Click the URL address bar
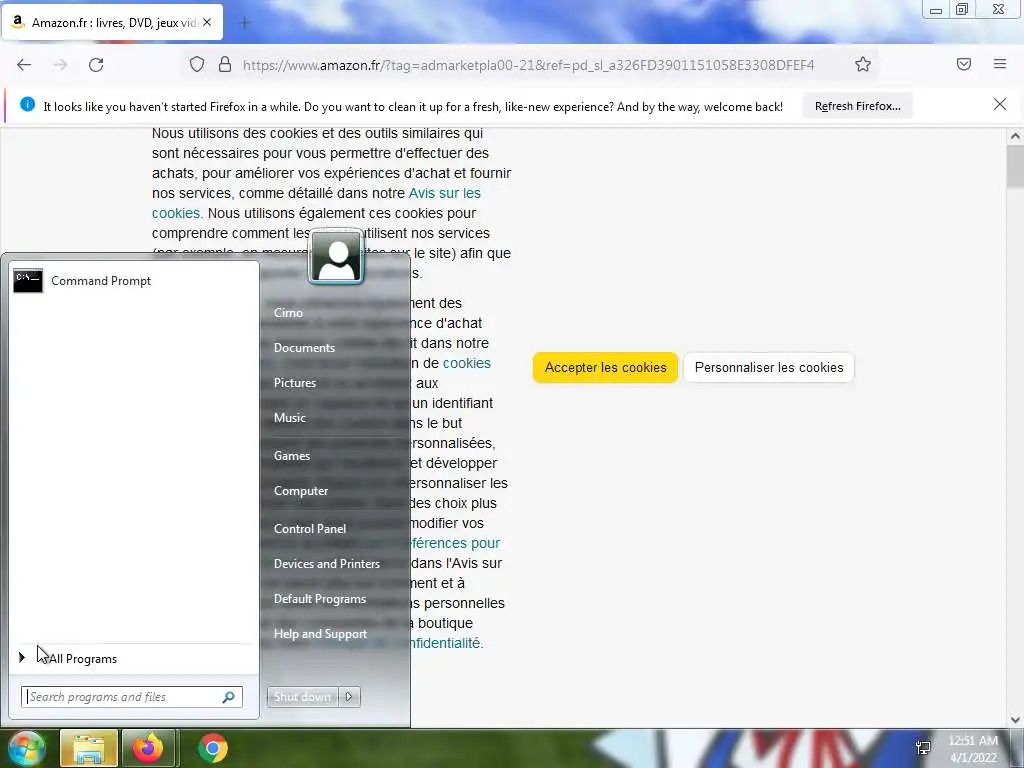The width and height of the screenshot is (1024, 768). click(528, 65)
